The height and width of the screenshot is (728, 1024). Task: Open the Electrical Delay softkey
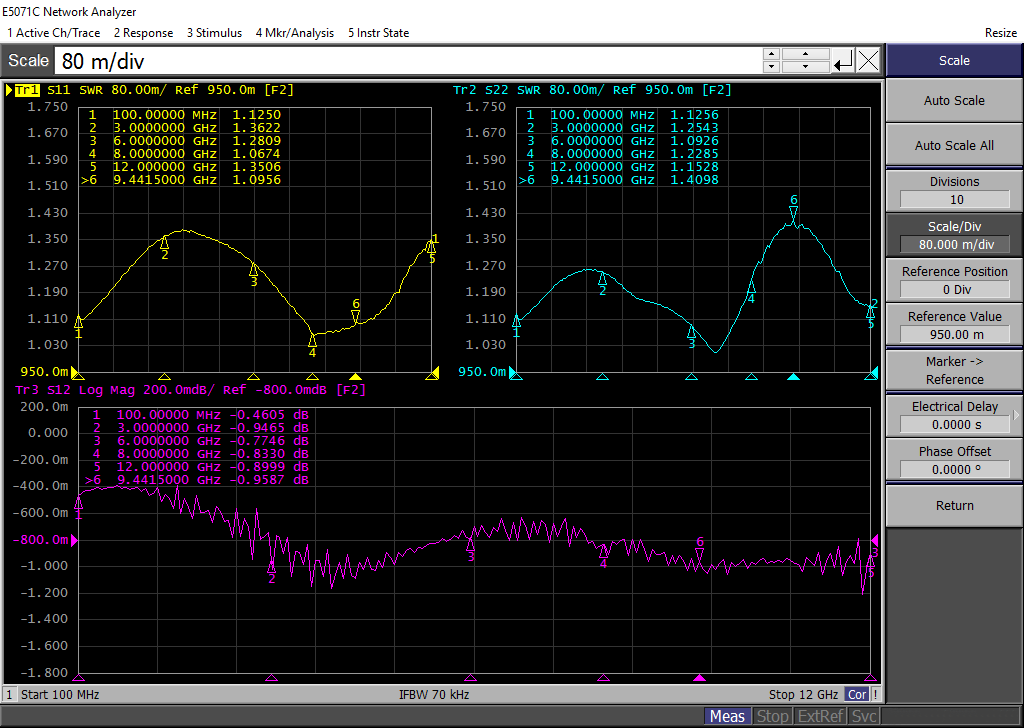[x=954, y=415]
